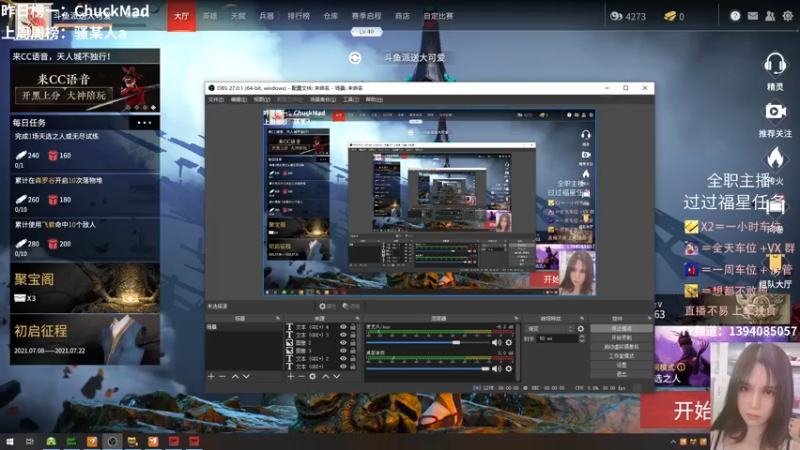Open the OBS 工具 menu

pyautogui.click(x=351, y=99)
